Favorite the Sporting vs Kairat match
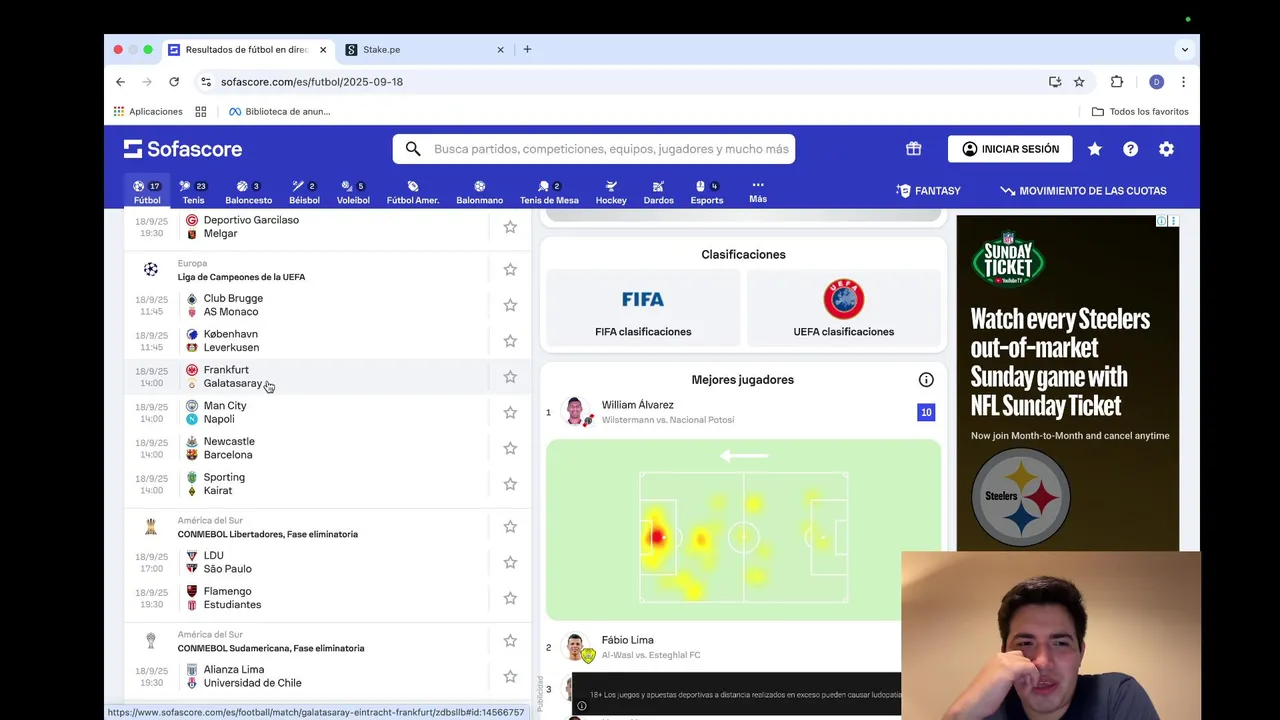The image size is (1280, 720). pos(510,484)
